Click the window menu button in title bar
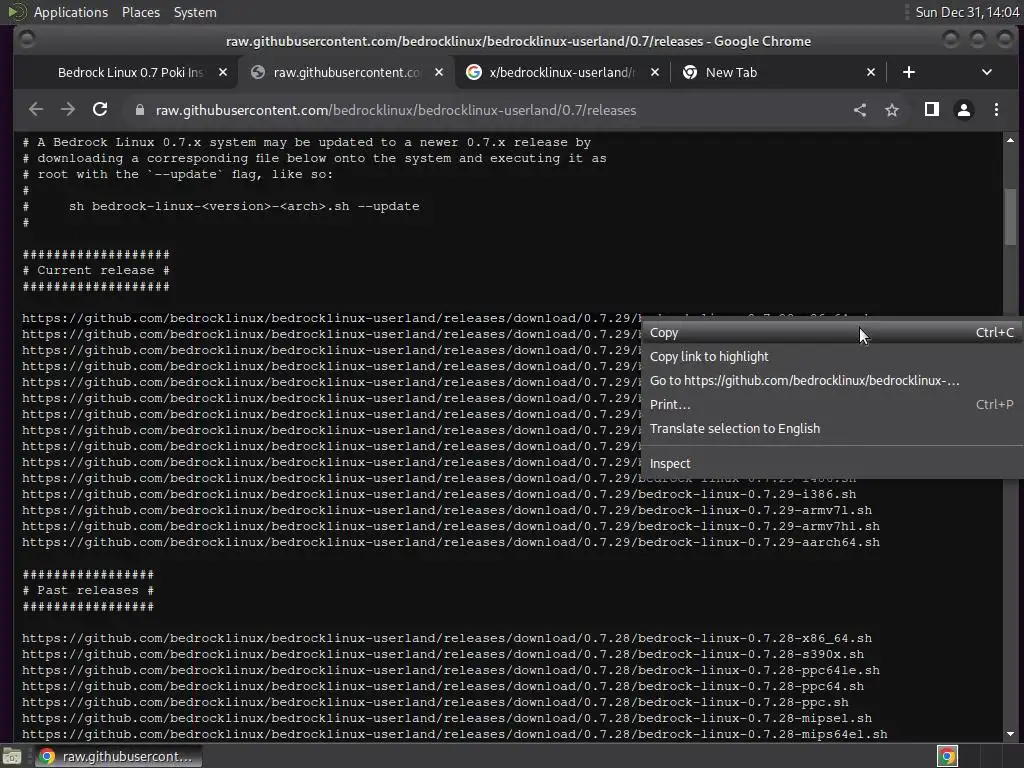Image resolution: width=1024 pixels, height=768 pixels. [x=26, y=40]
